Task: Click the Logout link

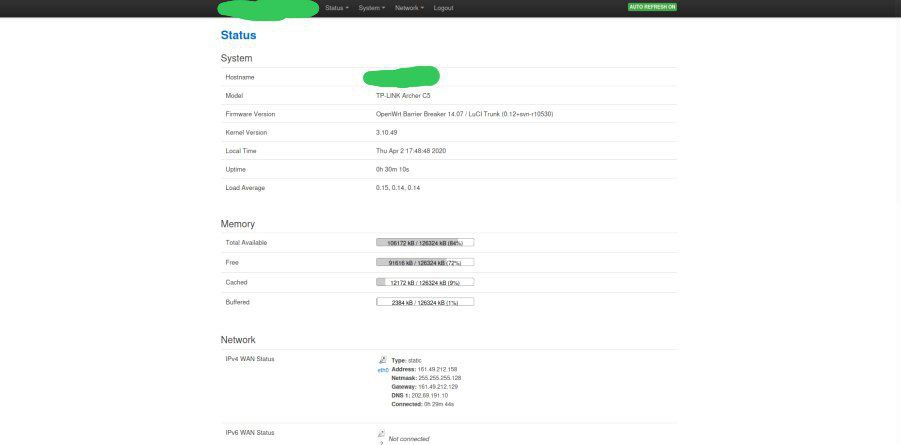Action: [443, 8]
